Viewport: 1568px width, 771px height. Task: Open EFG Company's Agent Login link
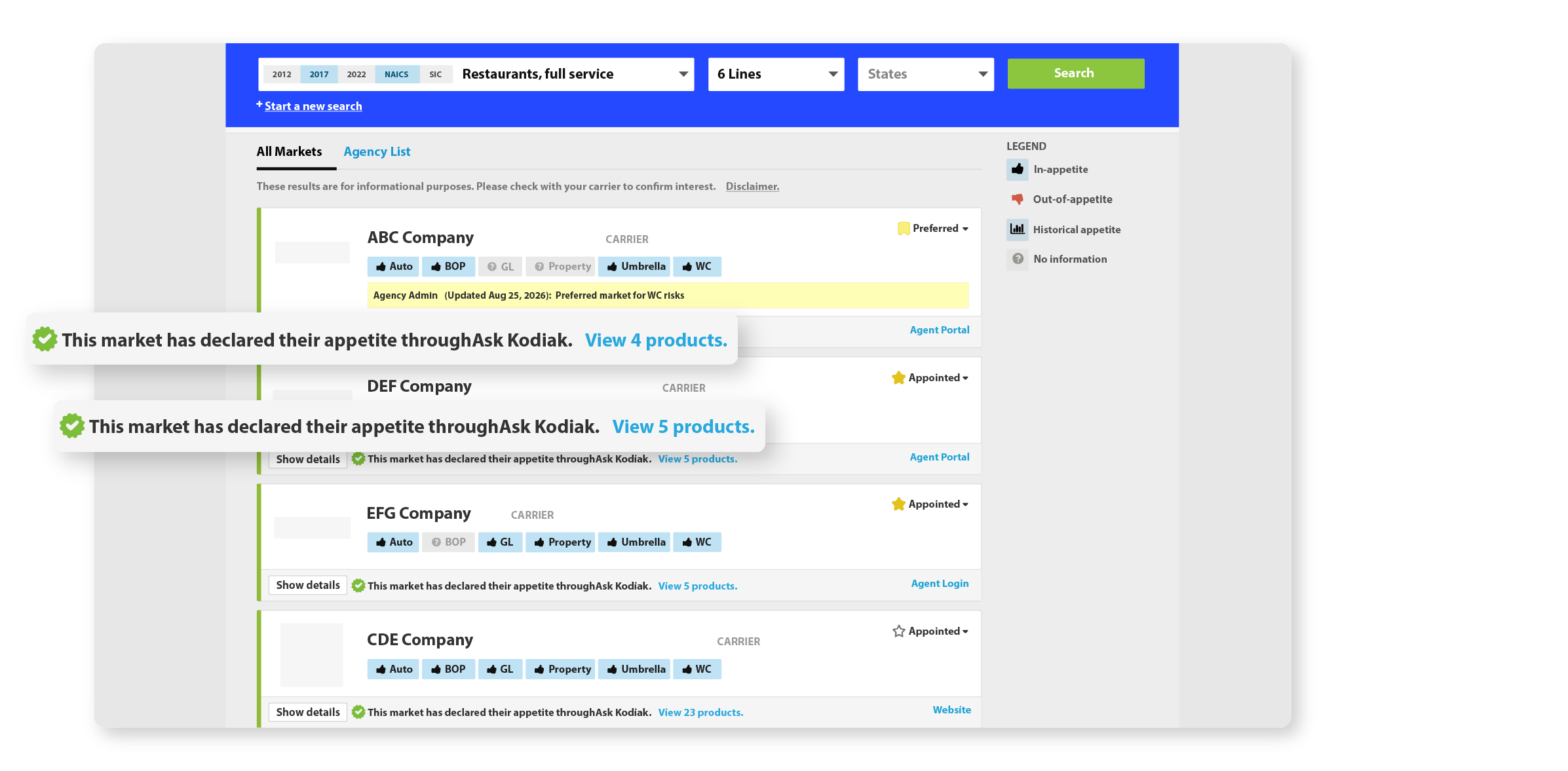coord(940,584)
